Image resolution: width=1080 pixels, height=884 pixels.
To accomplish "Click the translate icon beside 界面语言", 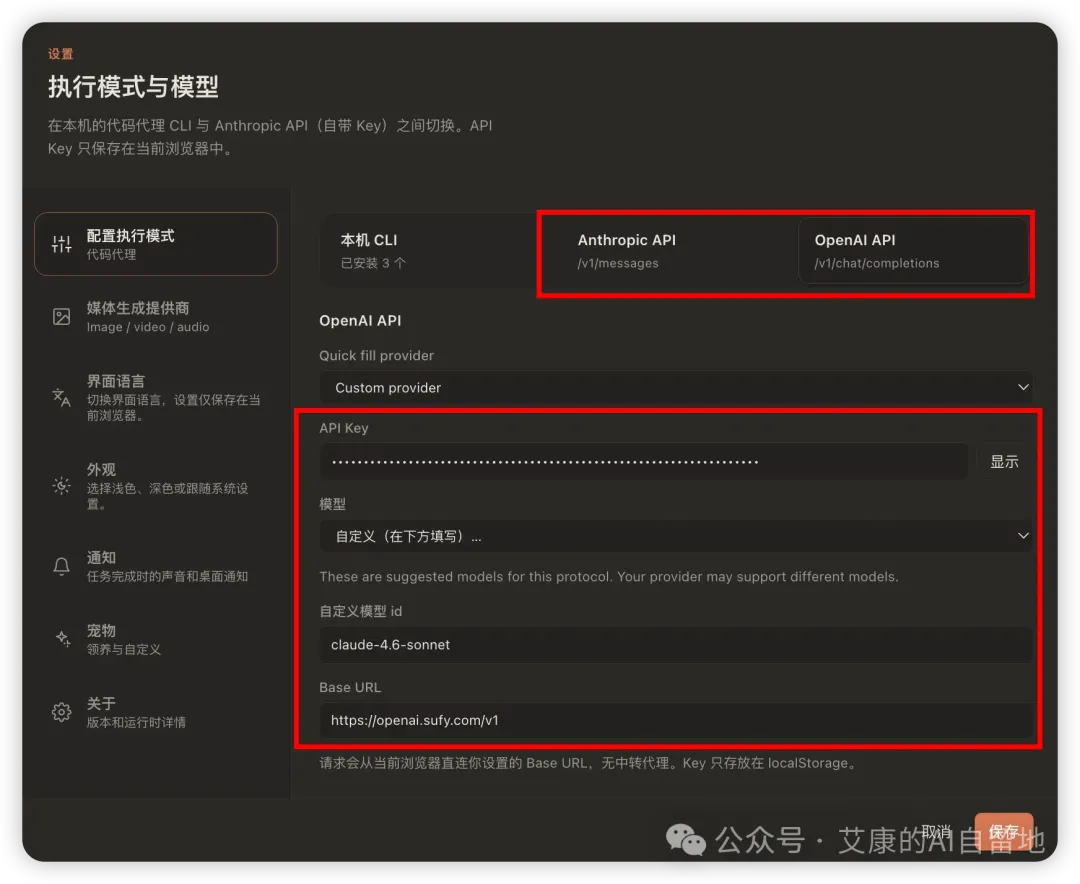I will tap(61, 398).
